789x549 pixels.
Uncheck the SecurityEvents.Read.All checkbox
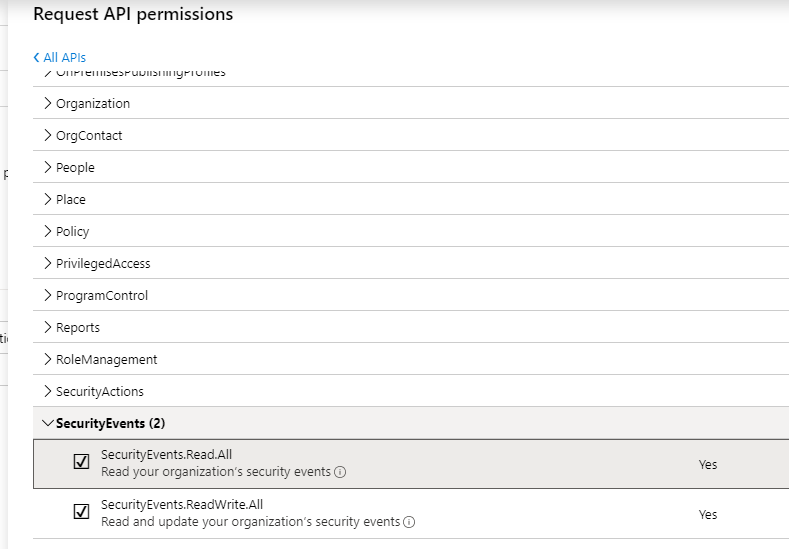[81, 462]
